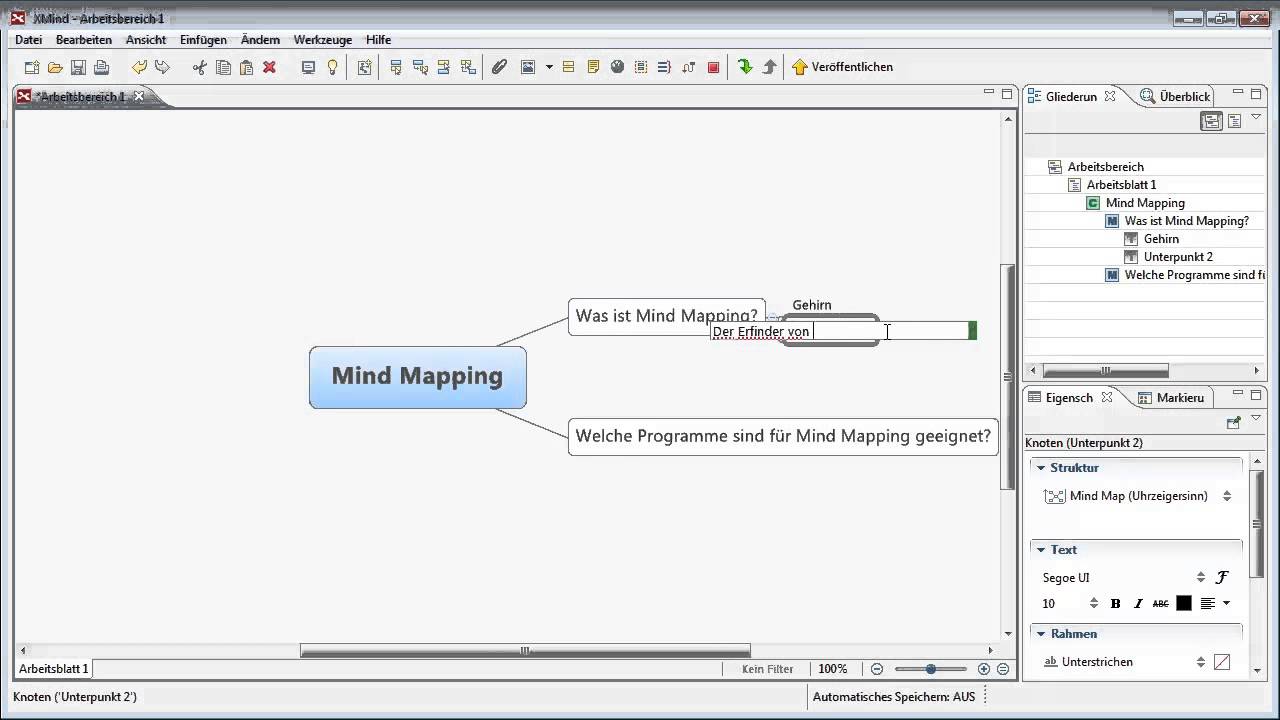The image size is (1280, 720).
Task: Open the Unterstrichen shape dropdown
Action: point(1201,662)
